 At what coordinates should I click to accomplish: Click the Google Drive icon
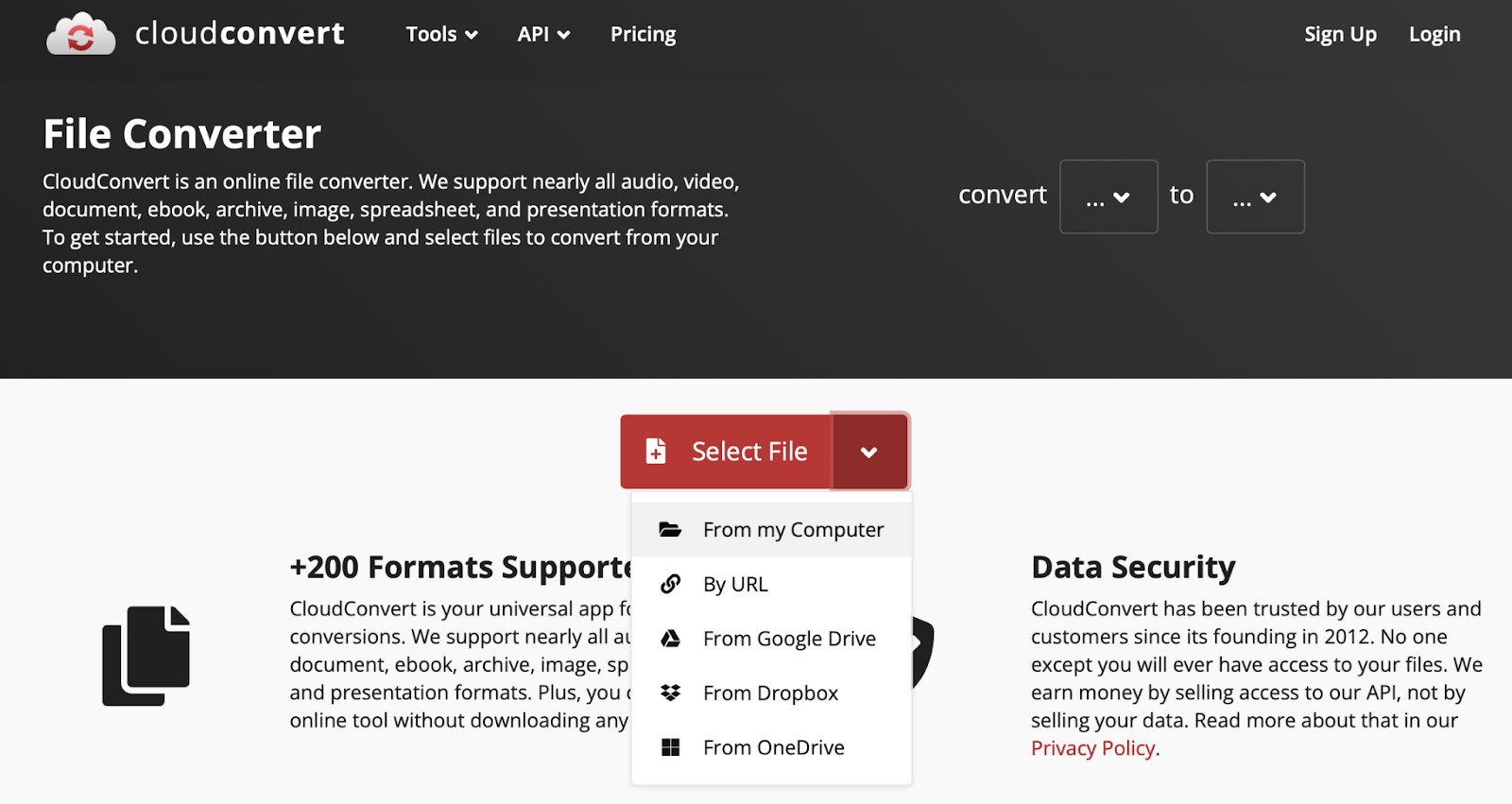(x=670, y=639)
